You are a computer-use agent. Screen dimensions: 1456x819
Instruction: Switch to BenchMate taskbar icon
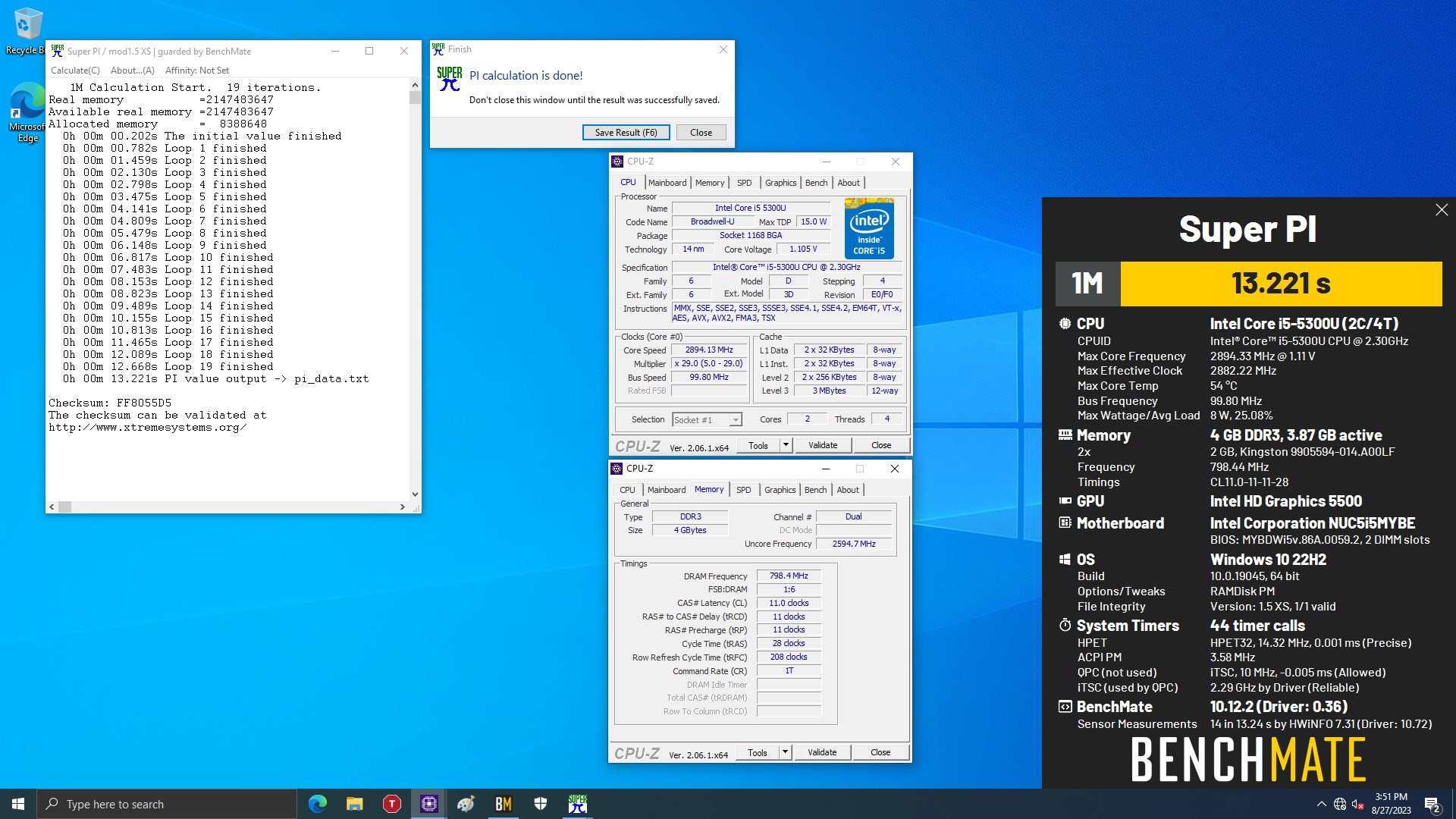504,804
